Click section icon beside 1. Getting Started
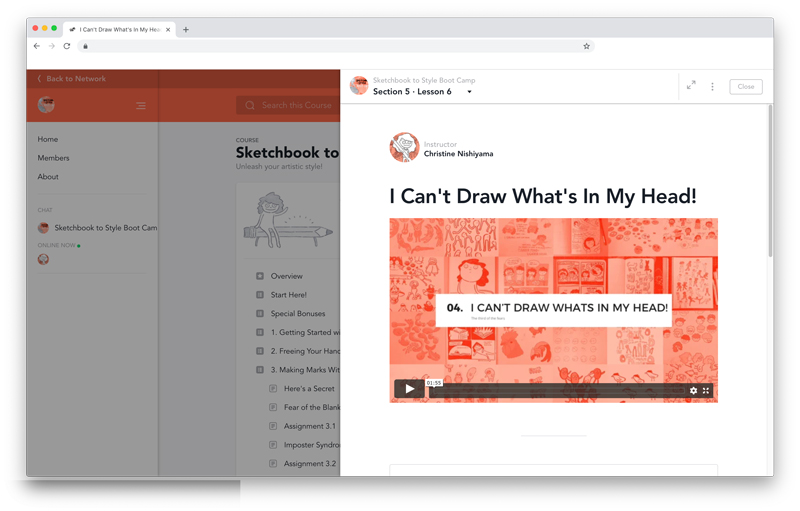 point(260,333)
